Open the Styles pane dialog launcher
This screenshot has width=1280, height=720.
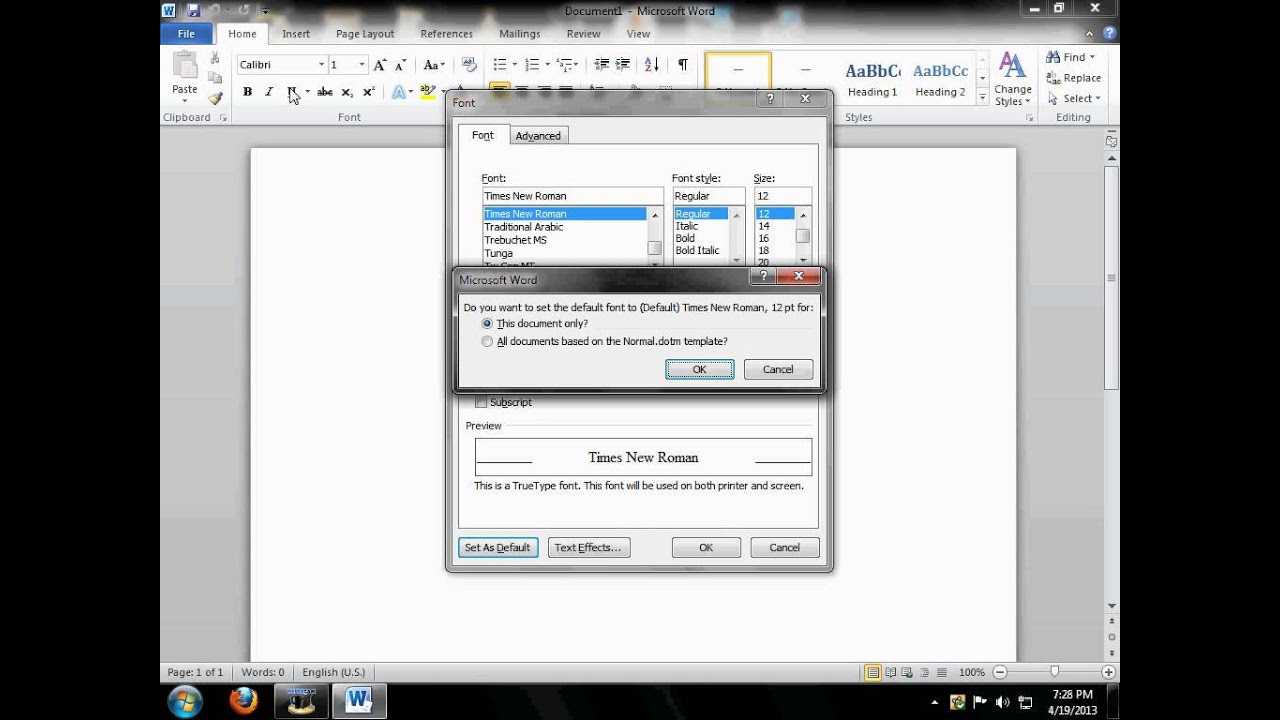(x=1029, y=118)
